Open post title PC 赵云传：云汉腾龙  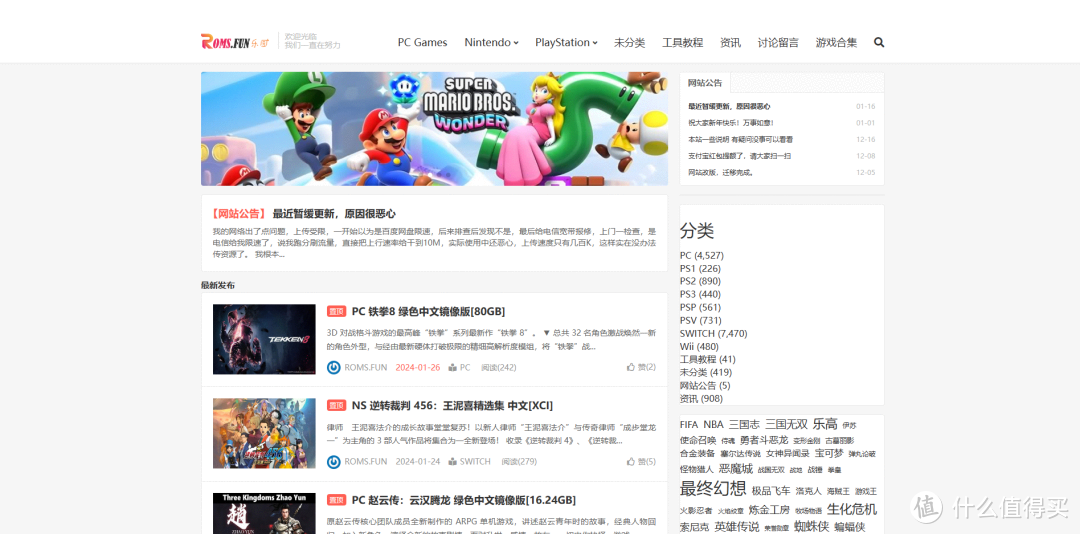[464, 500]
